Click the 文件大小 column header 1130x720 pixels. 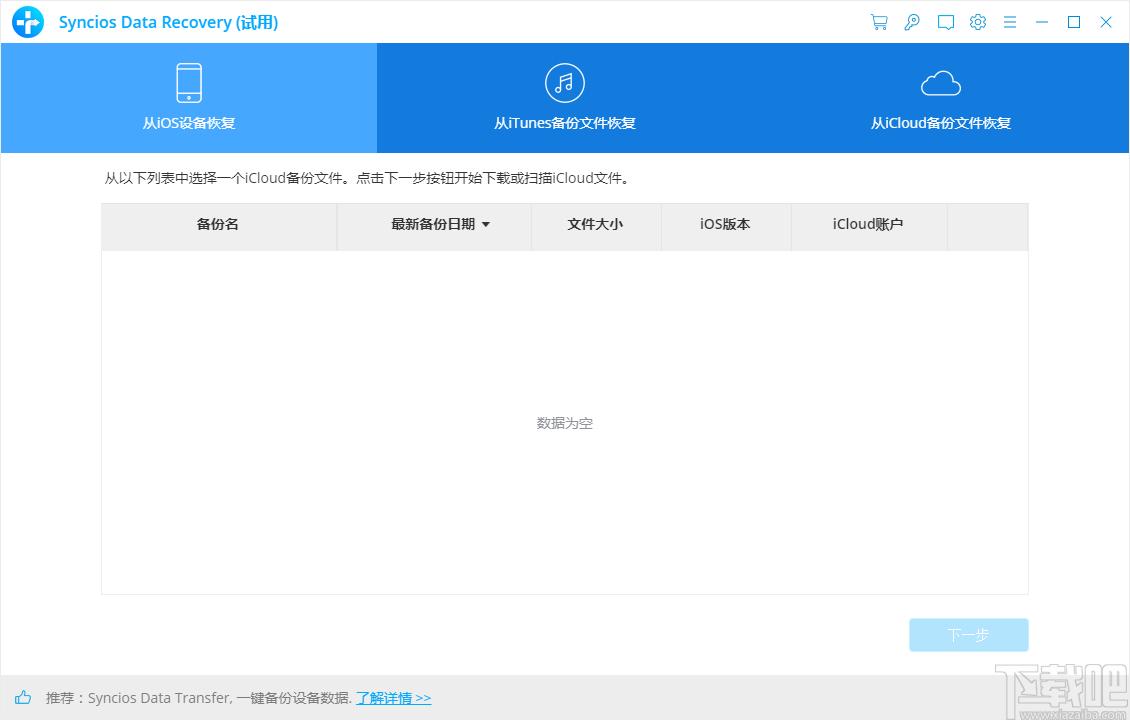(x=595, y=227)
